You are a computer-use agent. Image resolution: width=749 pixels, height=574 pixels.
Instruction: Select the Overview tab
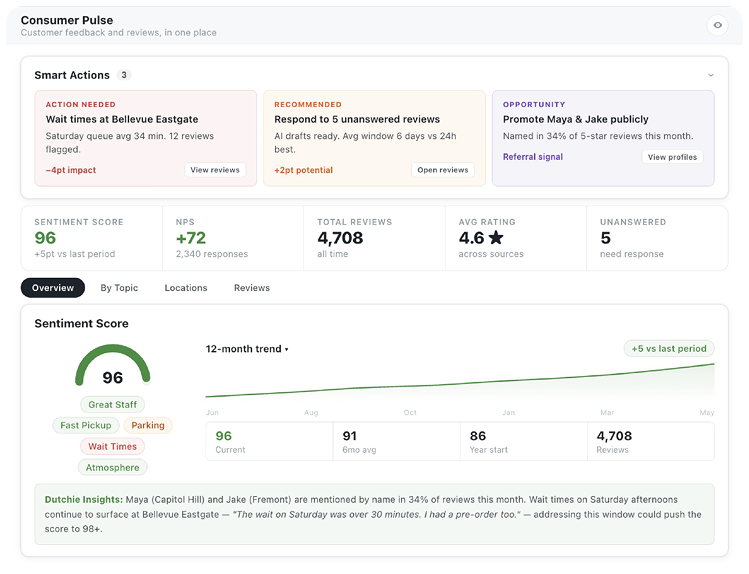(53, 288)
